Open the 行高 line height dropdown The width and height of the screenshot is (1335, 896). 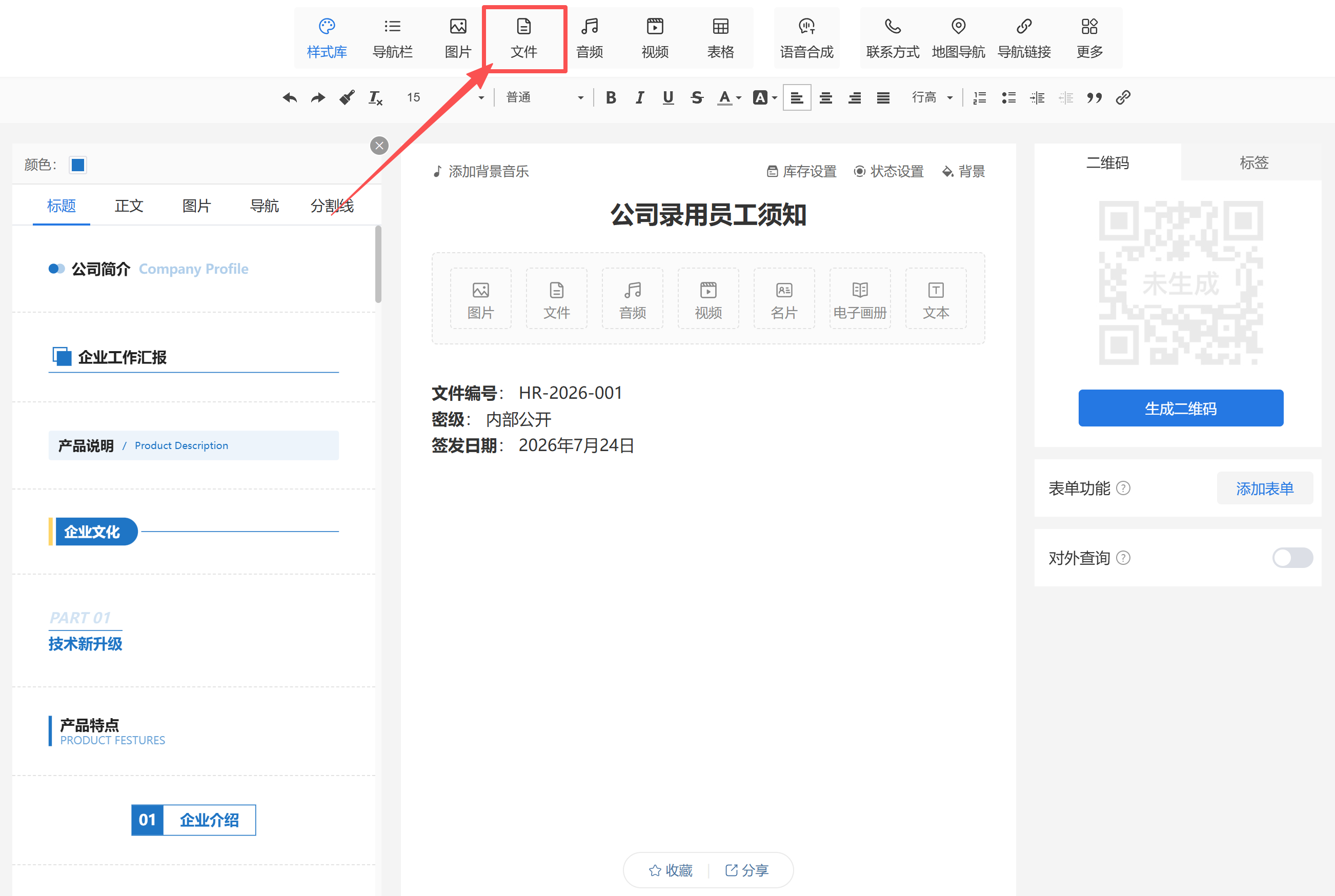point(932,98)
